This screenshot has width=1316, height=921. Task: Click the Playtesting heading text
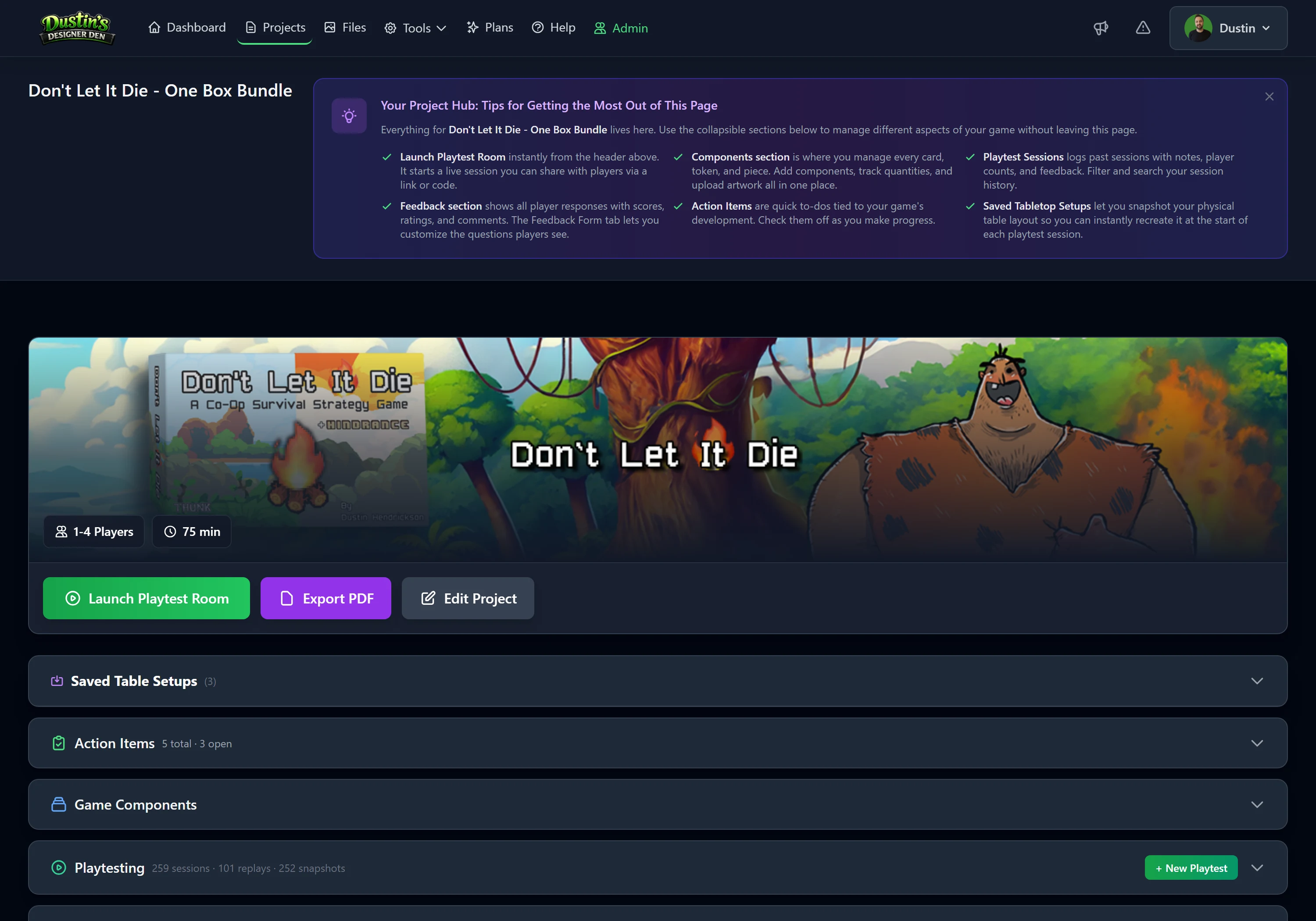(x=110, y=867)
